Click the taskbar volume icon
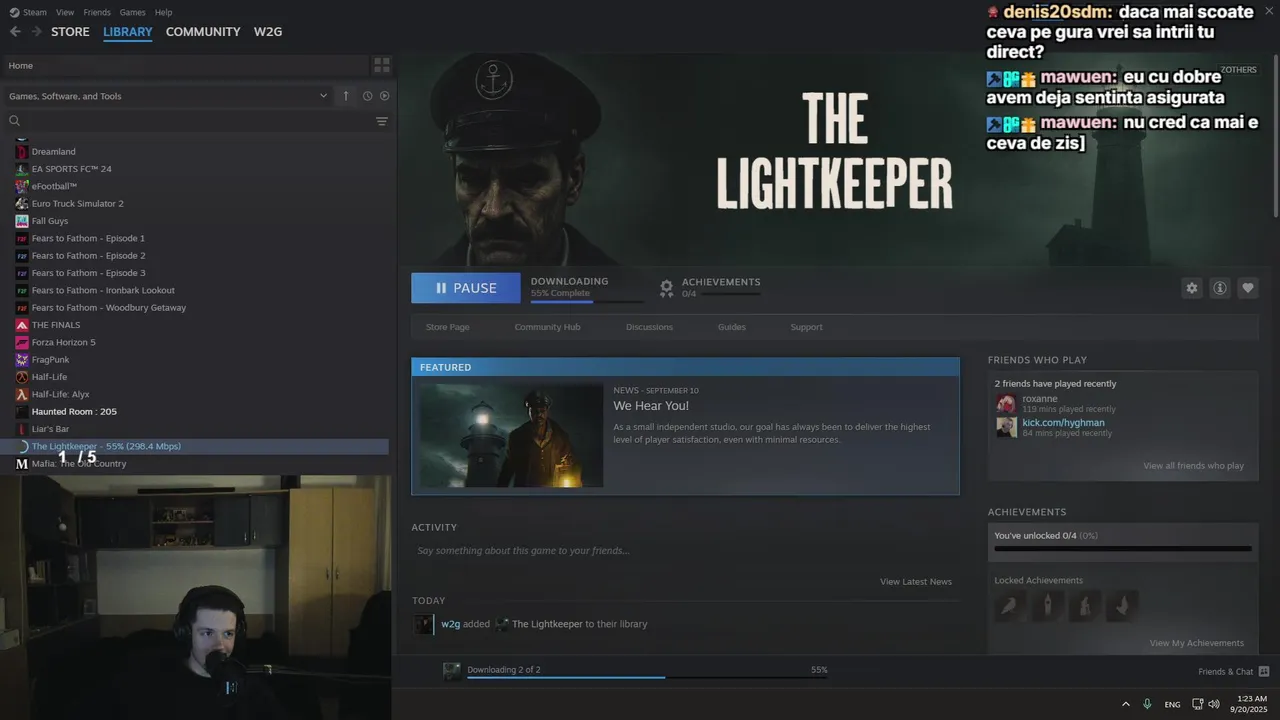Screen dimensions: 1280x720 pos(1214,704)
